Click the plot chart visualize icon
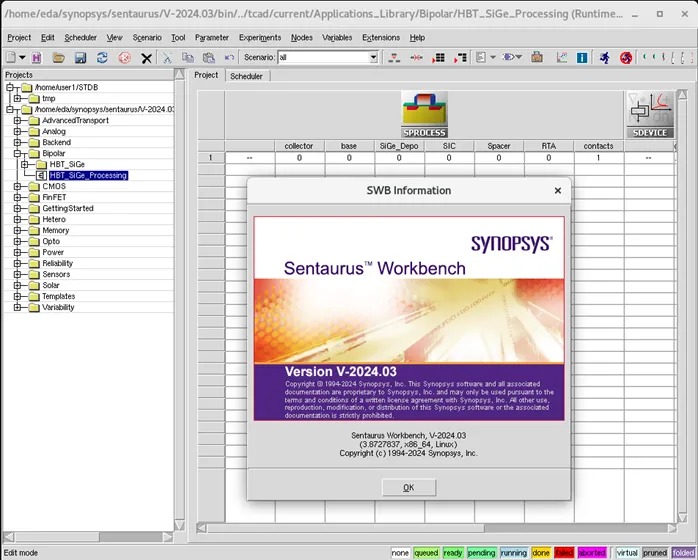Screen dimensions: 698x560 tap(562, 57)
